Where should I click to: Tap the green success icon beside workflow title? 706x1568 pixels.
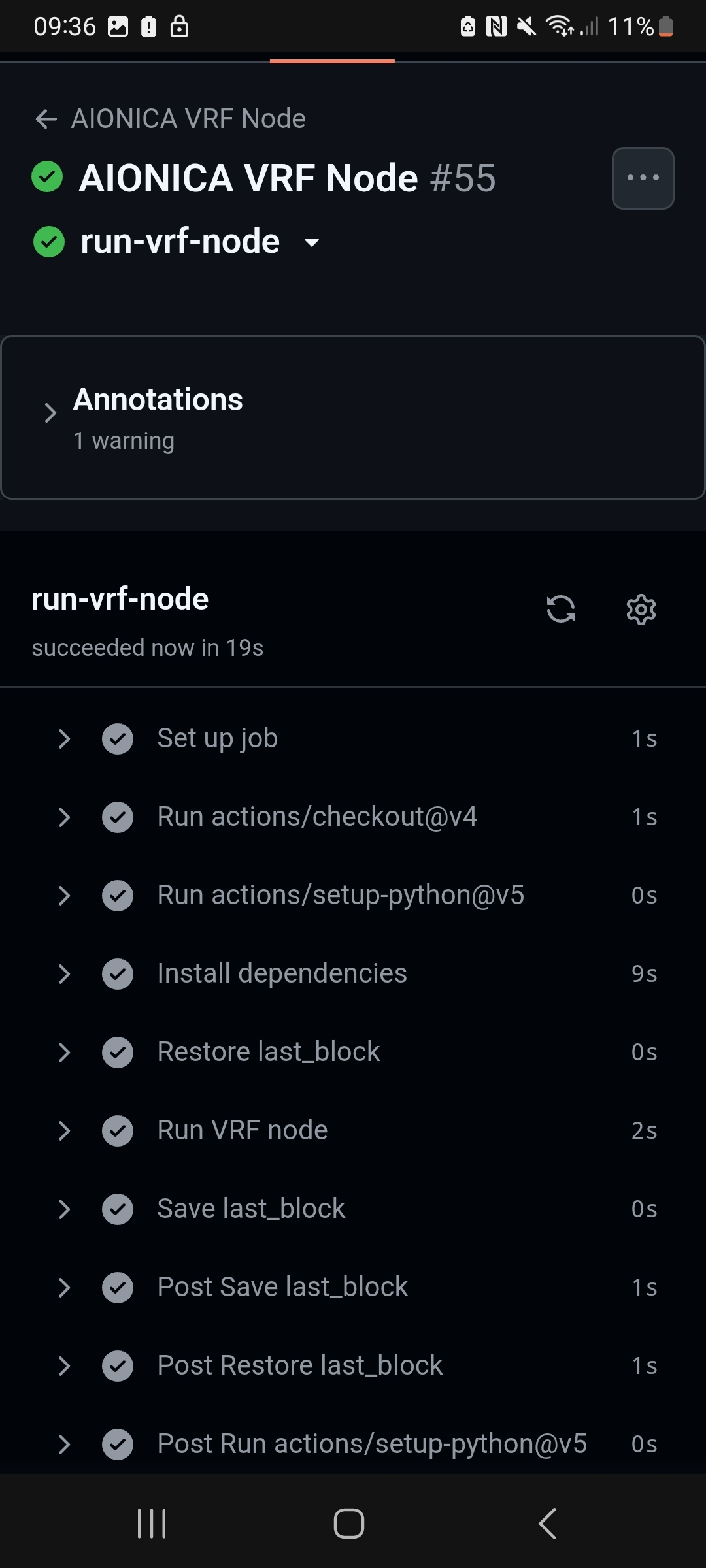[x=47, y=177]
